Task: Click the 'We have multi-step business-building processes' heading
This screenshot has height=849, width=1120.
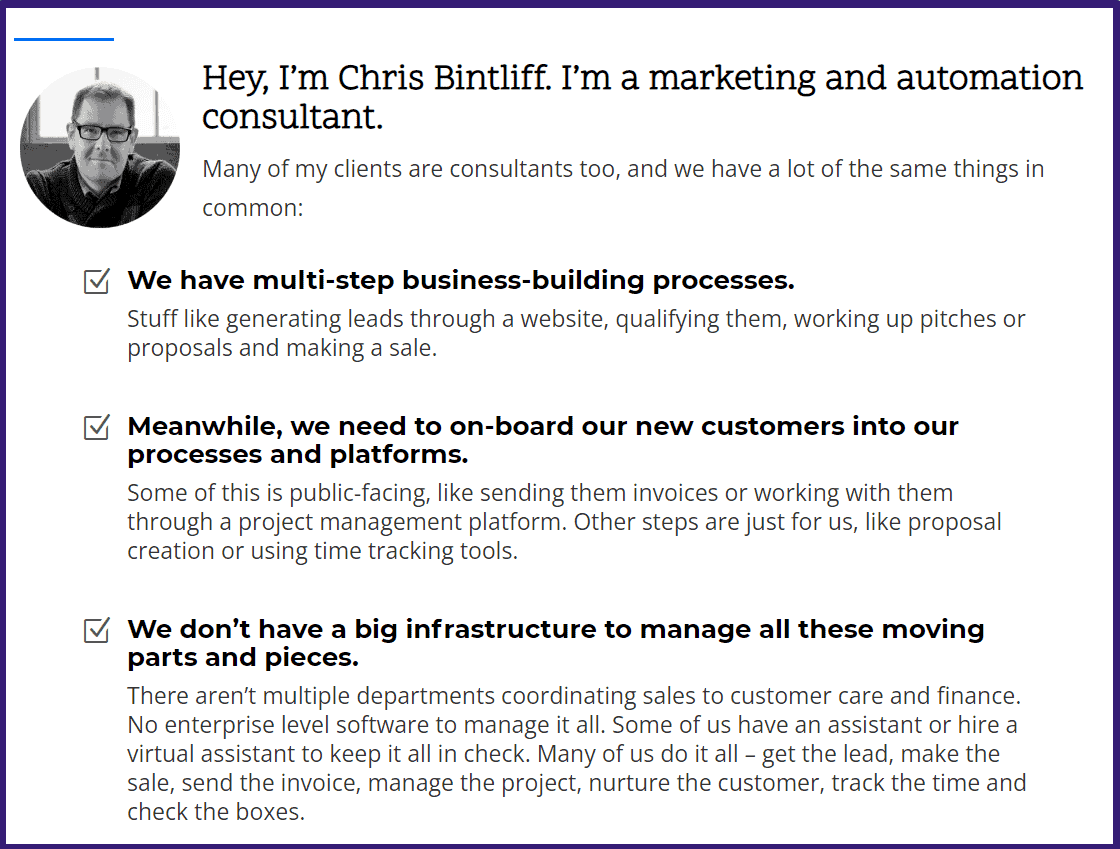Action: pyautogui.click(x=461, y=281)
